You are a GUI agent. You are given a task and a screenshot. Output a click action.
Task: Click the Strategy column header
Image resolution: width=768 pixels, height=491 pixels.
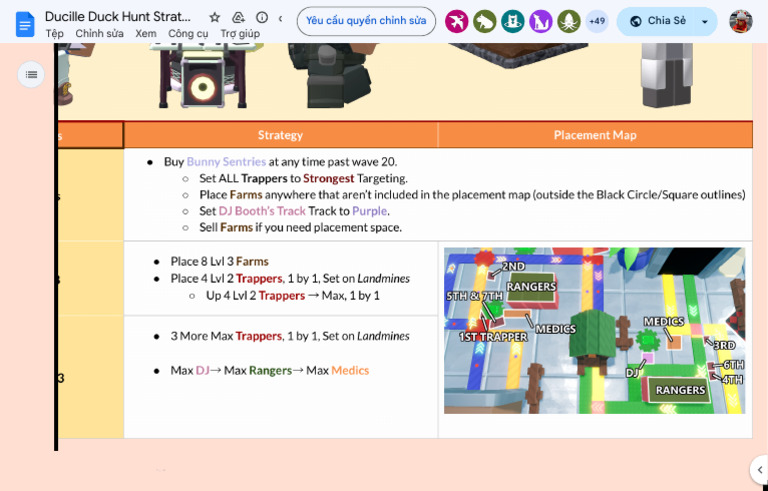pyautogui.click(x=281, y=135)
